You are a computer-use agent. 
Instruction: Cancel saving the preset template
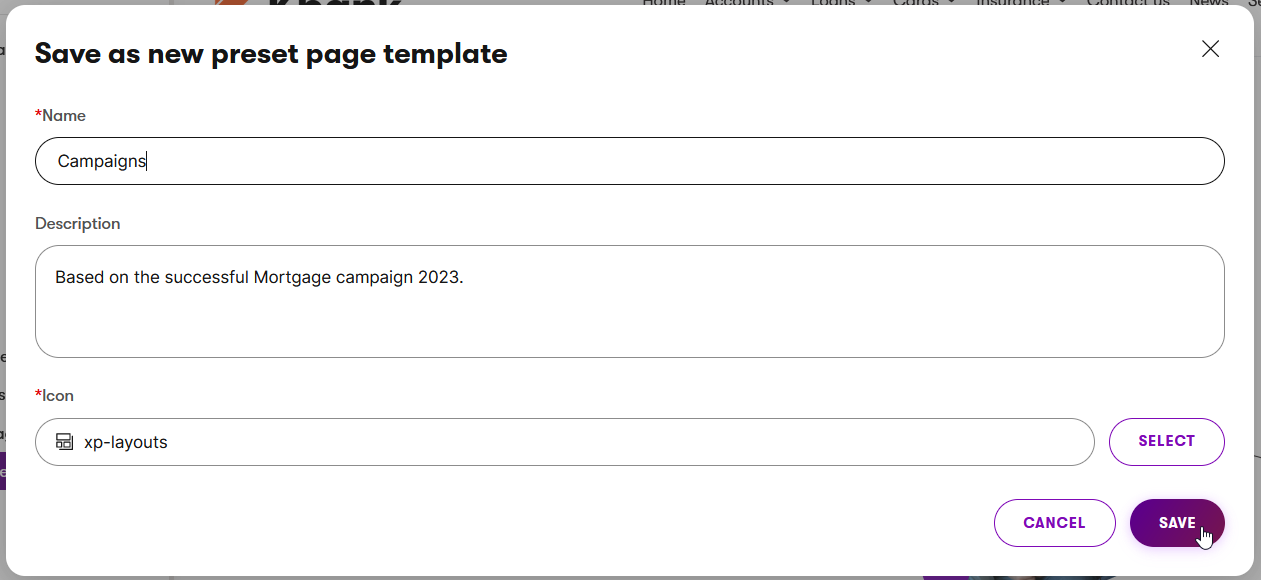pyautogui.click(x=1054, y=523)
